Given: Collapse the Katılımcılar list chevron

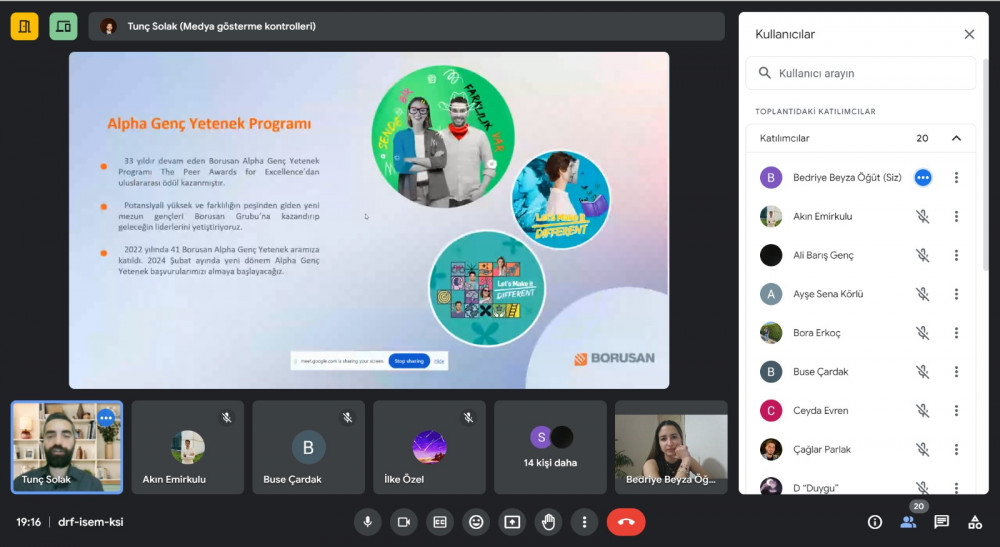Looking at the screenshot, I should [956, 138].
